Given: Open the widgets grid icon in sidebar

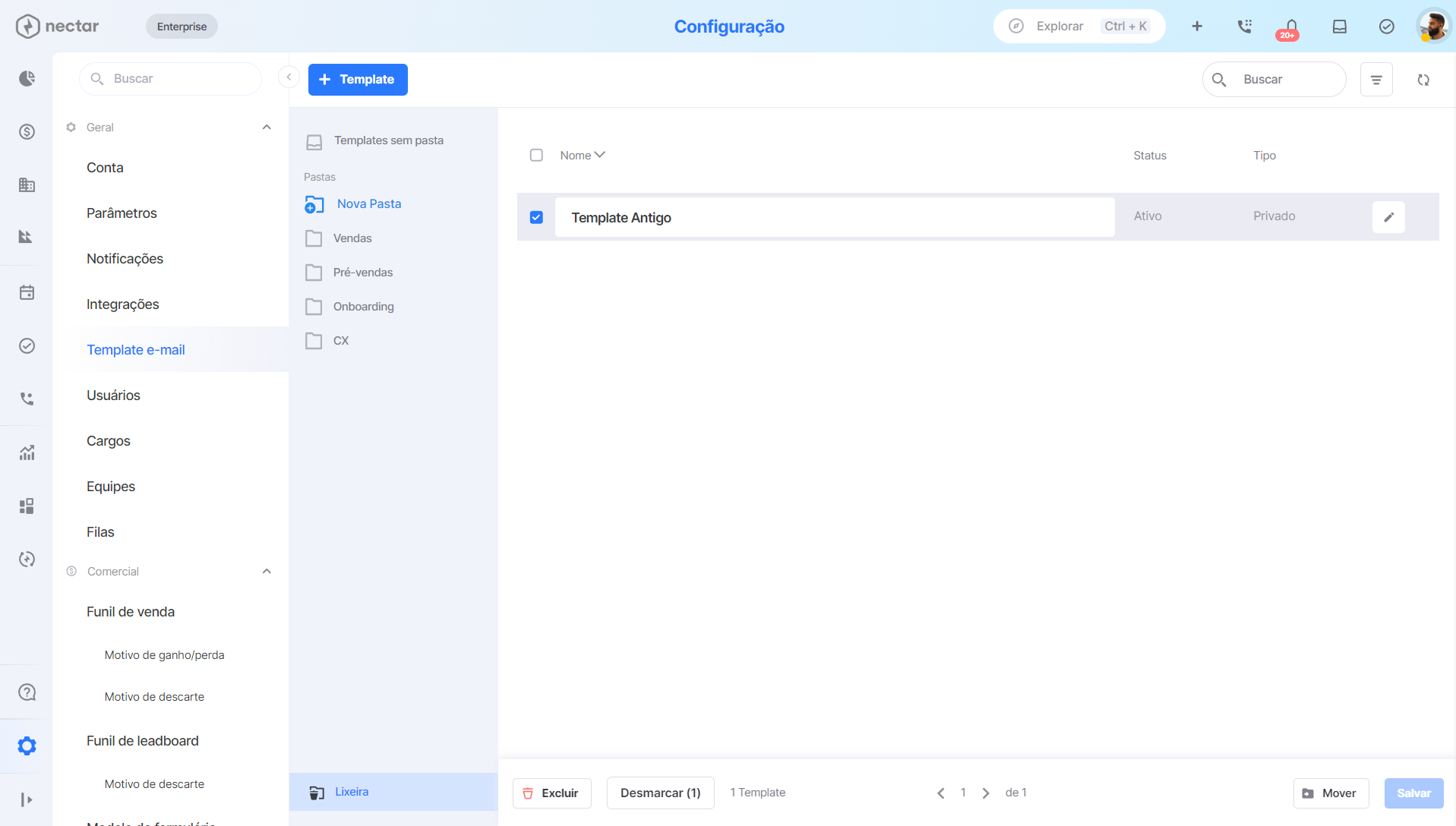Looking at the screenshot, I should pos(27,506).
